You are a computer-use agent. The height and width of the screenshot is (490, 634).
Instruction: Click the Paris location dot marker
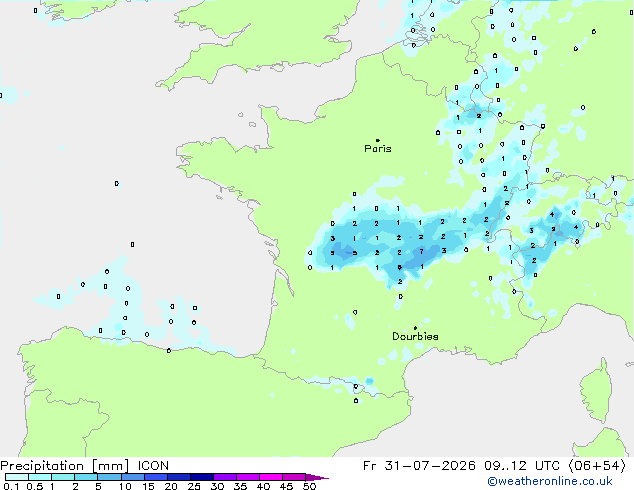[378, 140]
